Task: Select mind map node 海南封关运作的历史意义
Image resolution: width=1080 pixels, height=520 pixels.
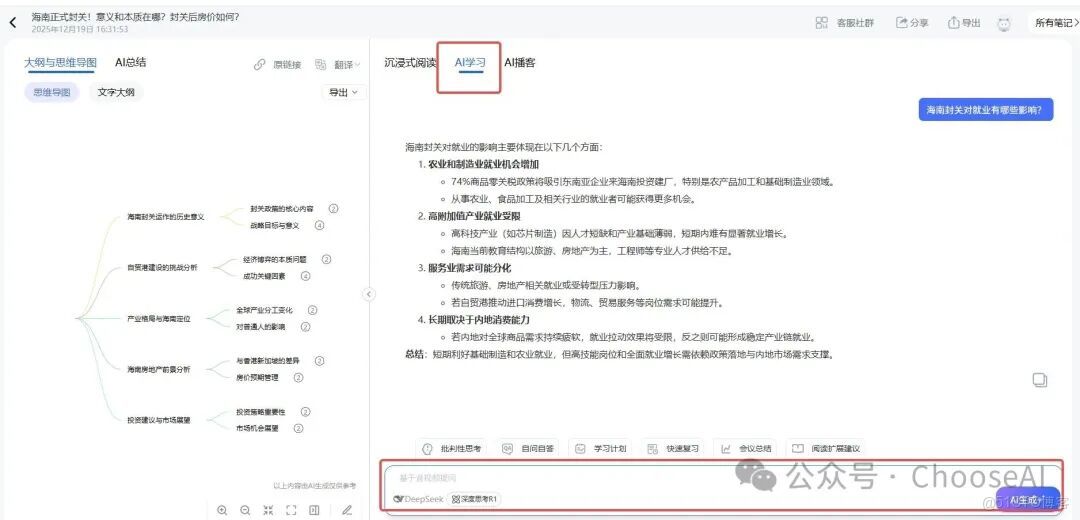Action: (165, 217)
